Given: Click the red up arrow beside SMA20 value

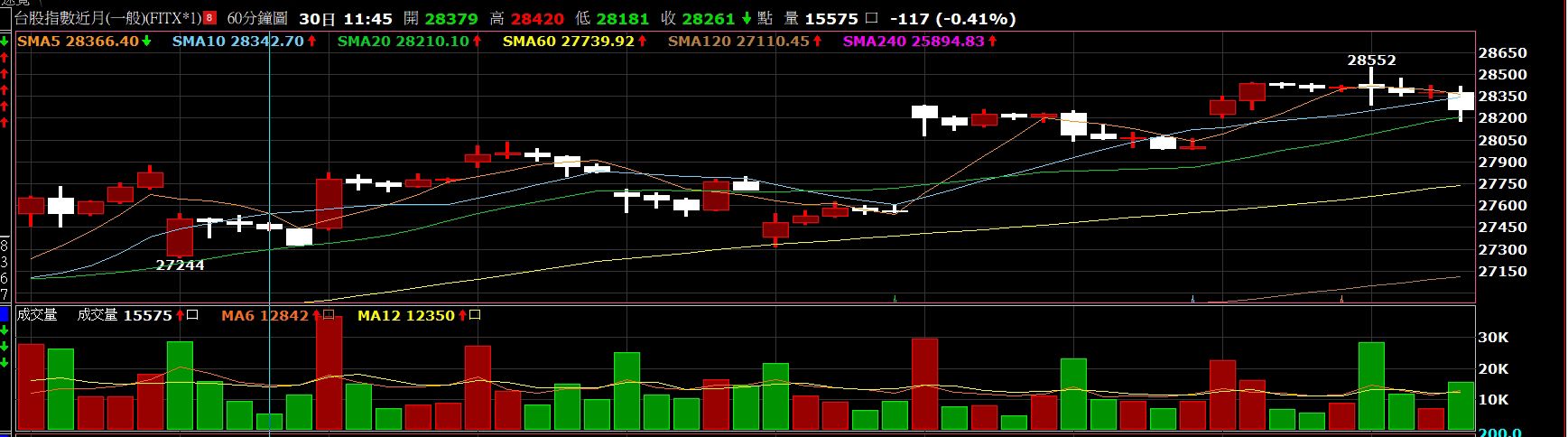Looking at the screenshot, I should (x=477, y=41).
